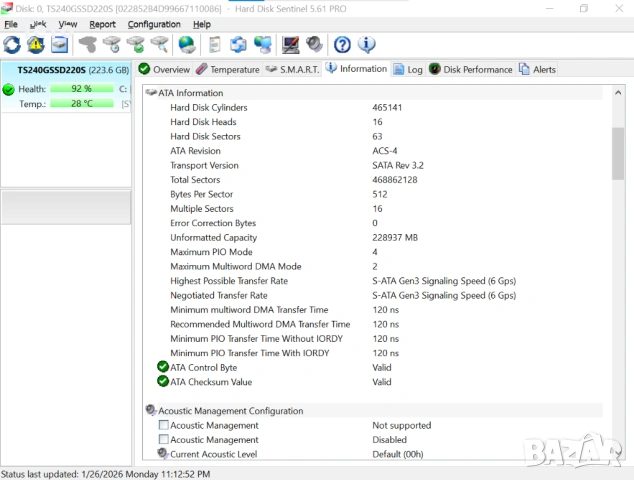Toggle Acoustic Management checkbox marked Not supported

(x=164, y=425)
